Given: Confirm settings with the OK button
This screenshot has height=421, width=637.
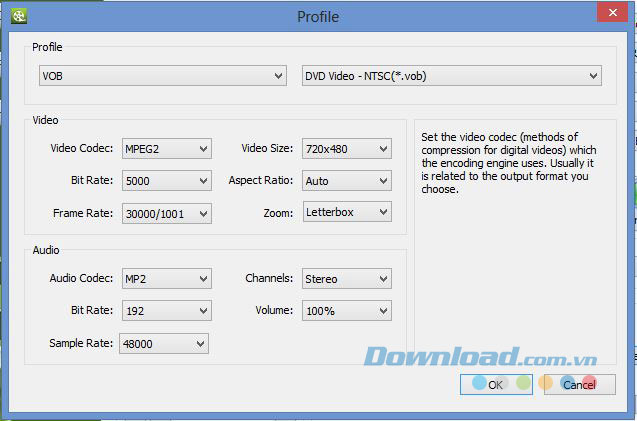Looking at the screenshot, I should pos(496,384).
